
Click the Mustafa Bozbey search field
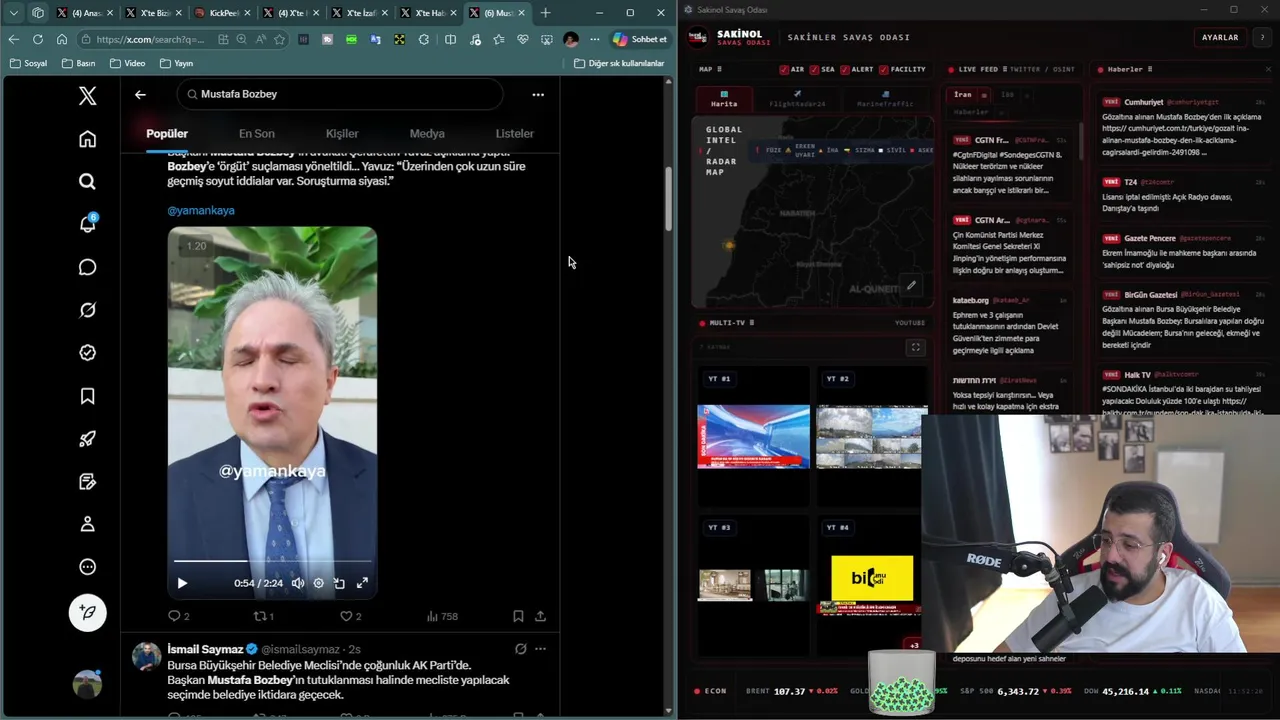[340, 94]
